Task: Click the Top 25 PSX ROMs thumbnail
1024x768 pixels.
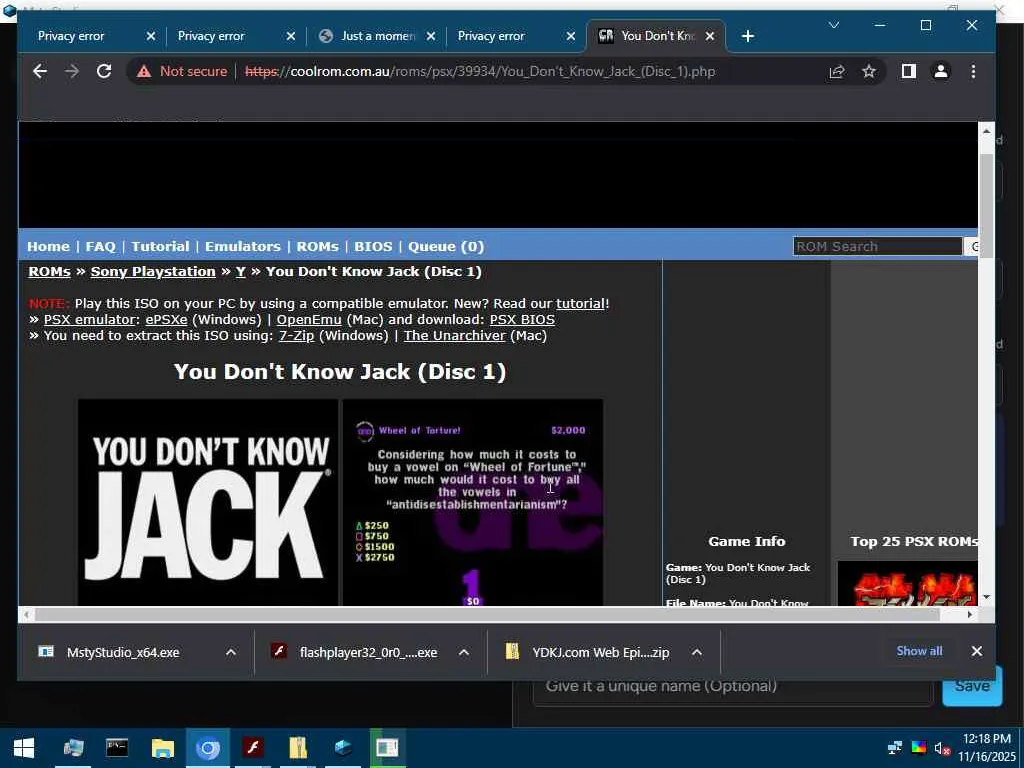Action: (x=908, y=583)
